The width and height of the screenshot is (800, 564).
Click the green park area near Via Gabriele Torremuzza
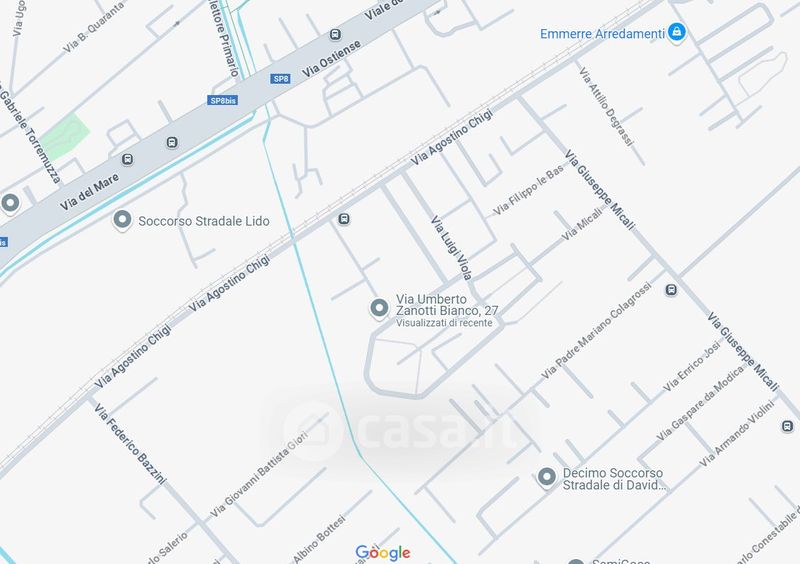point(65,136)
